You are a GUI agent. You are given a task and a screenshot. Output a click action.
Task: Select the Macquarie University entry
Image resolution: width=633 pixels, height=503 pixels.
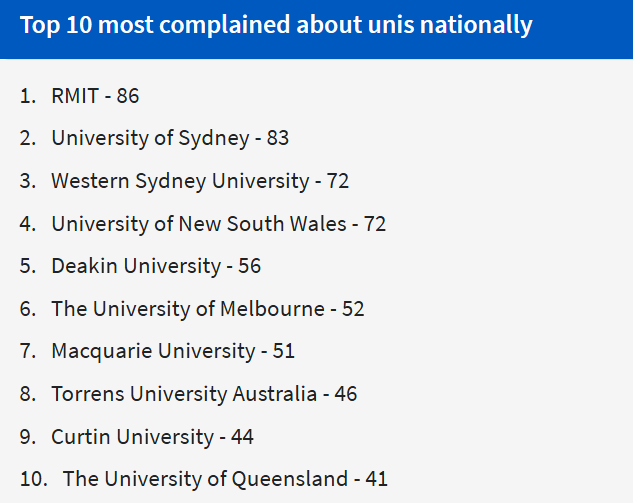pyautogui.click(x=153, y=351)
